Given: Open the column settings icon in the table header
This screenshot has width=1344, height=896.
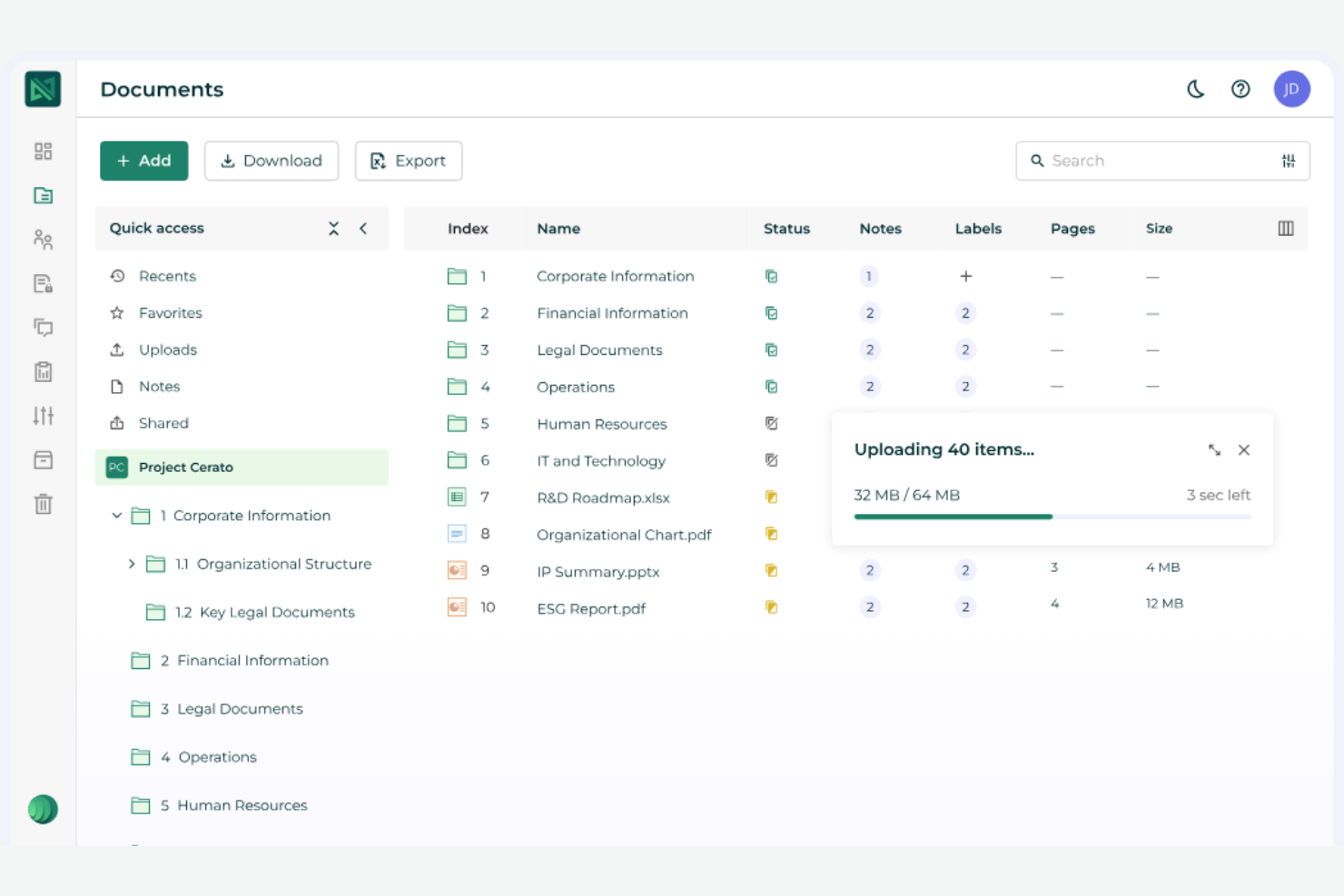Looking at the screenshot, I should click(1285, 228).
